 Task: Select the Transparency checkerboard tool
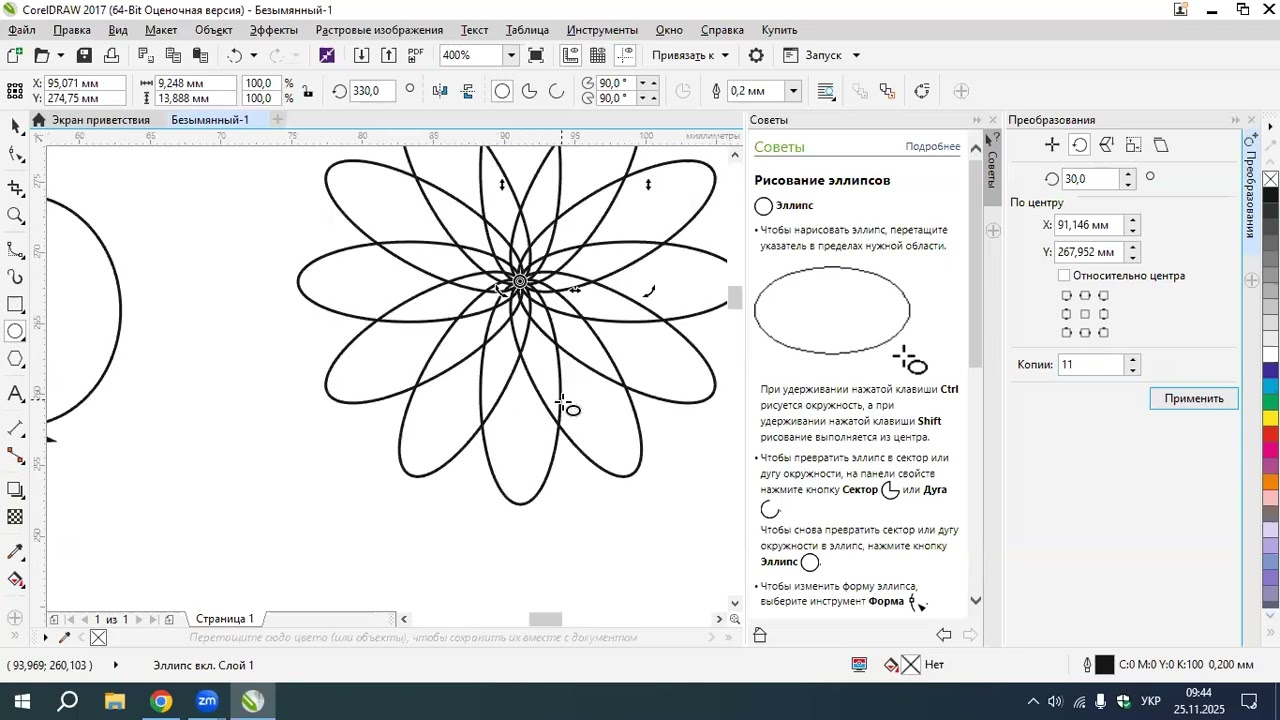click(x=15, y=517)
